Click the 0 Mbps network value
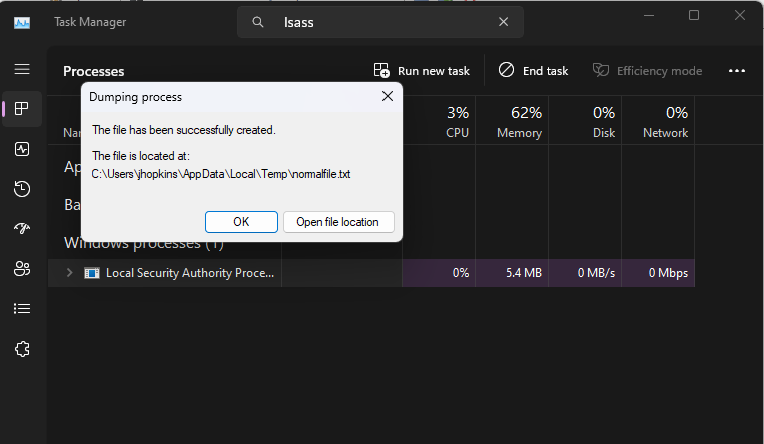Image resolution: width=764 pixels, height=444 pixels. coord(668,273)
